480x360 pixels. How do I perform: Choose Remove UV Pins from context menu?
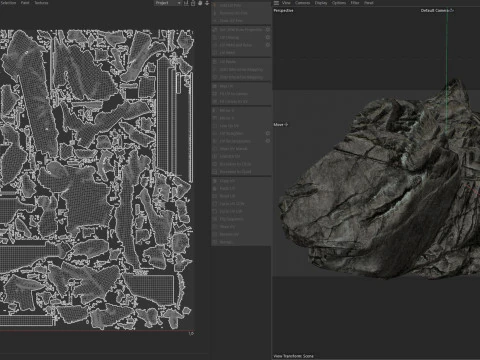(241, 13)
